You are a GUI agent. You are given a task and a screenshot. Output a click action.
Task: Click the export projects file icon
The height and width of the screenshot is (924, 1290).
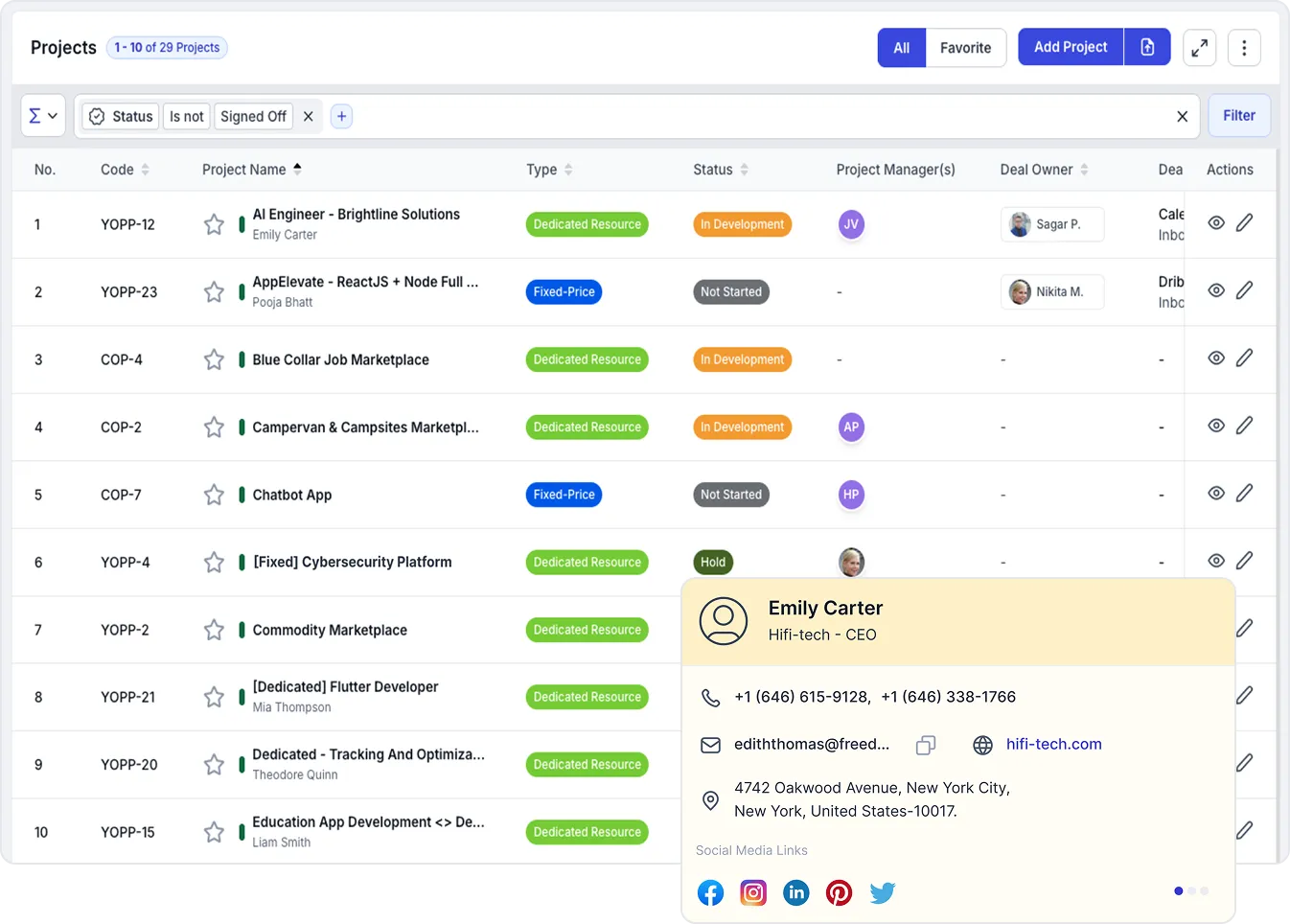1147,46
